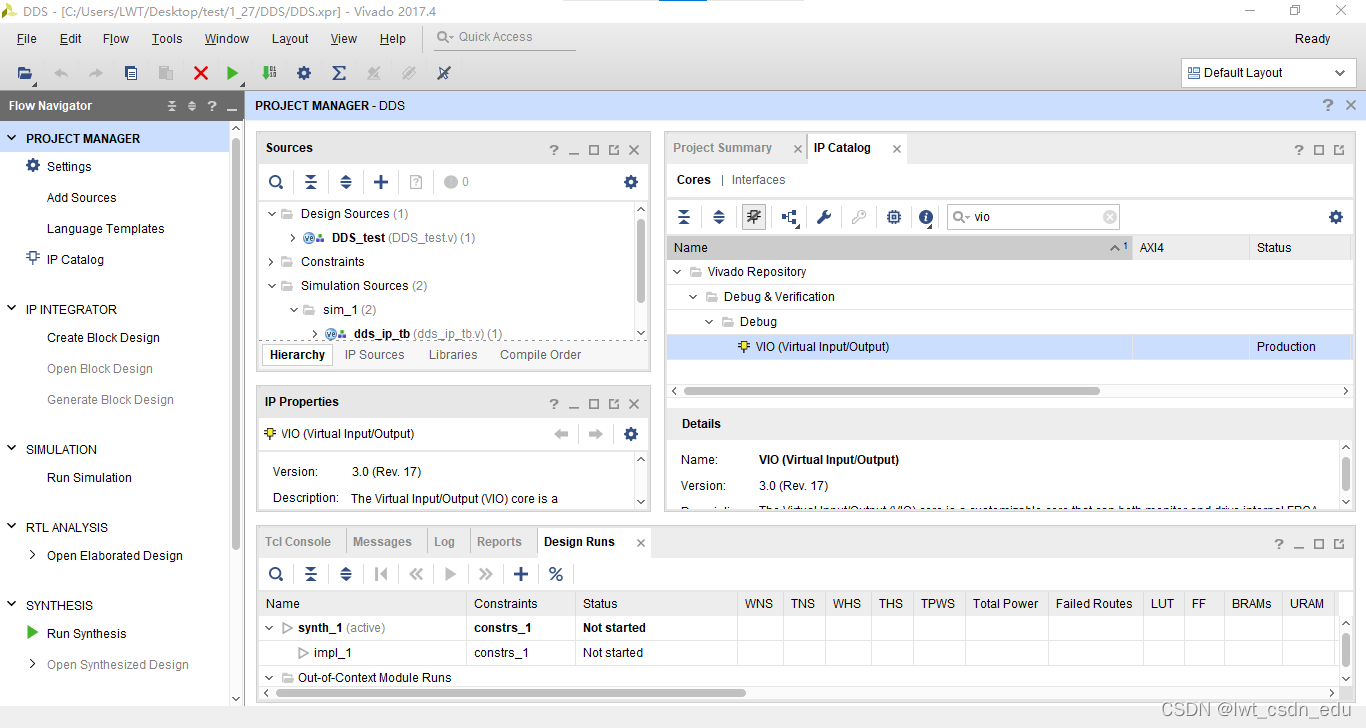Image resolution: width=1366 pixels, height=728 pixels.
Task: Open the Compile Order tab
Action: click(x=541, y=355)
